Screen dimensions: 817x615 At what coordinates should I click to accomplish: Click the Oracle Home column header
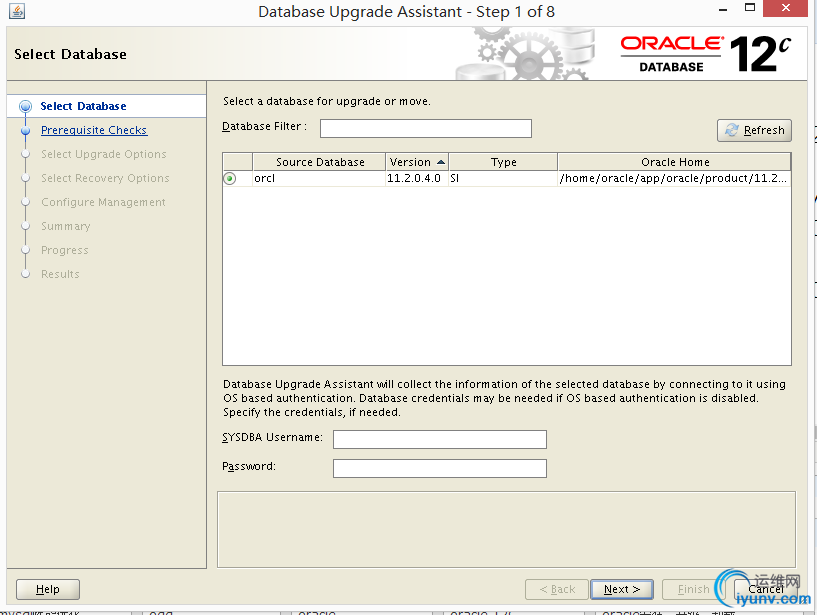tap(675, 162)
